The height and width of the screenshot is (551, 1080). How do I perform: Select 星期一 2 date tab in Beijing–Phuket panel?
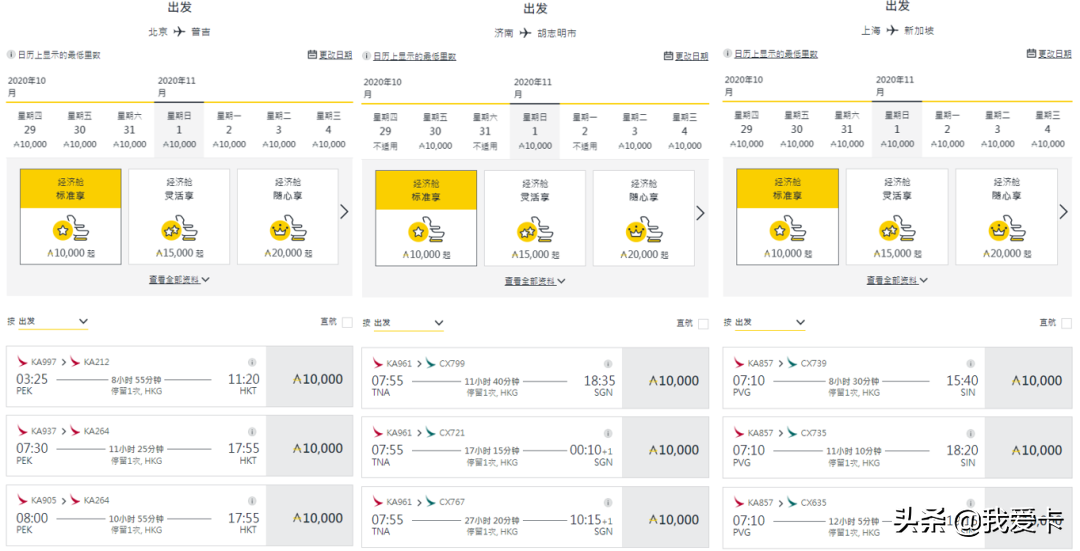229,130
